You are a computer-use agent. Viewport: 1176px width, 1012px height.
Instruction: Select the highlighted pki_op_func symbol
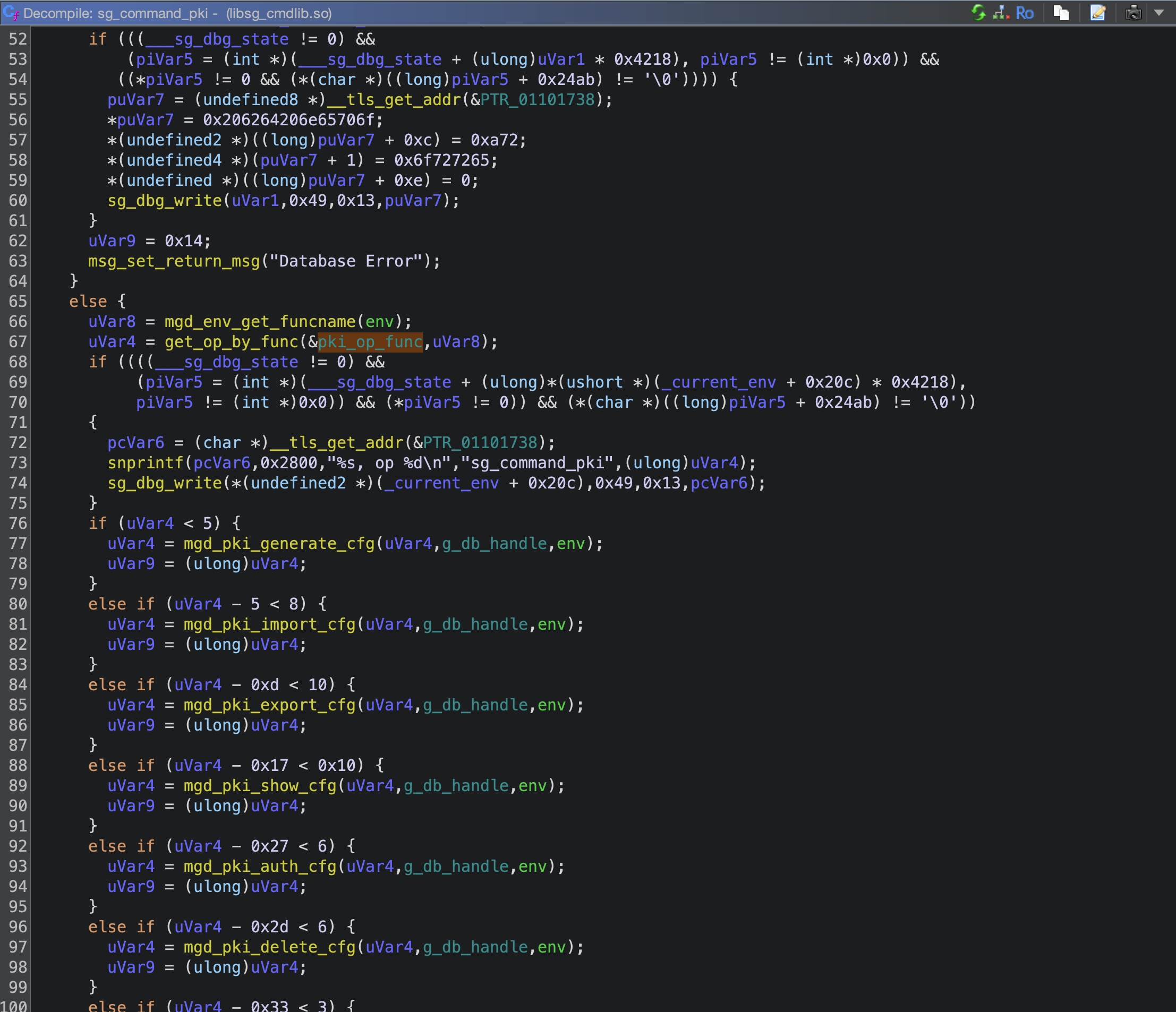click(370, 341)
